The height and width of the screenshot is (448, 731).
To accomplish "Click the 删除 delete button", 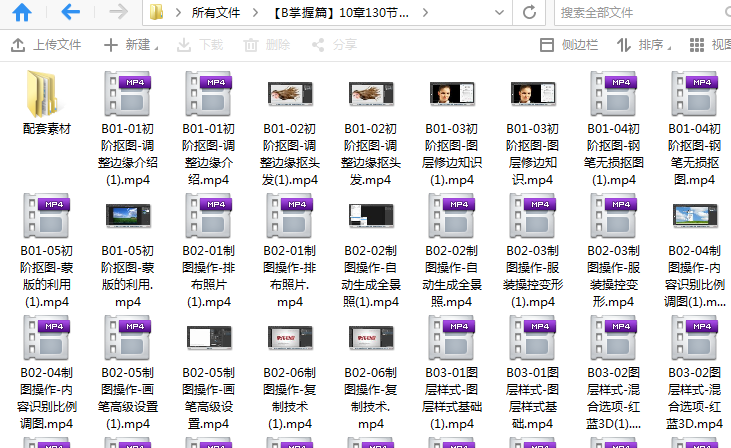I will 267,45.
